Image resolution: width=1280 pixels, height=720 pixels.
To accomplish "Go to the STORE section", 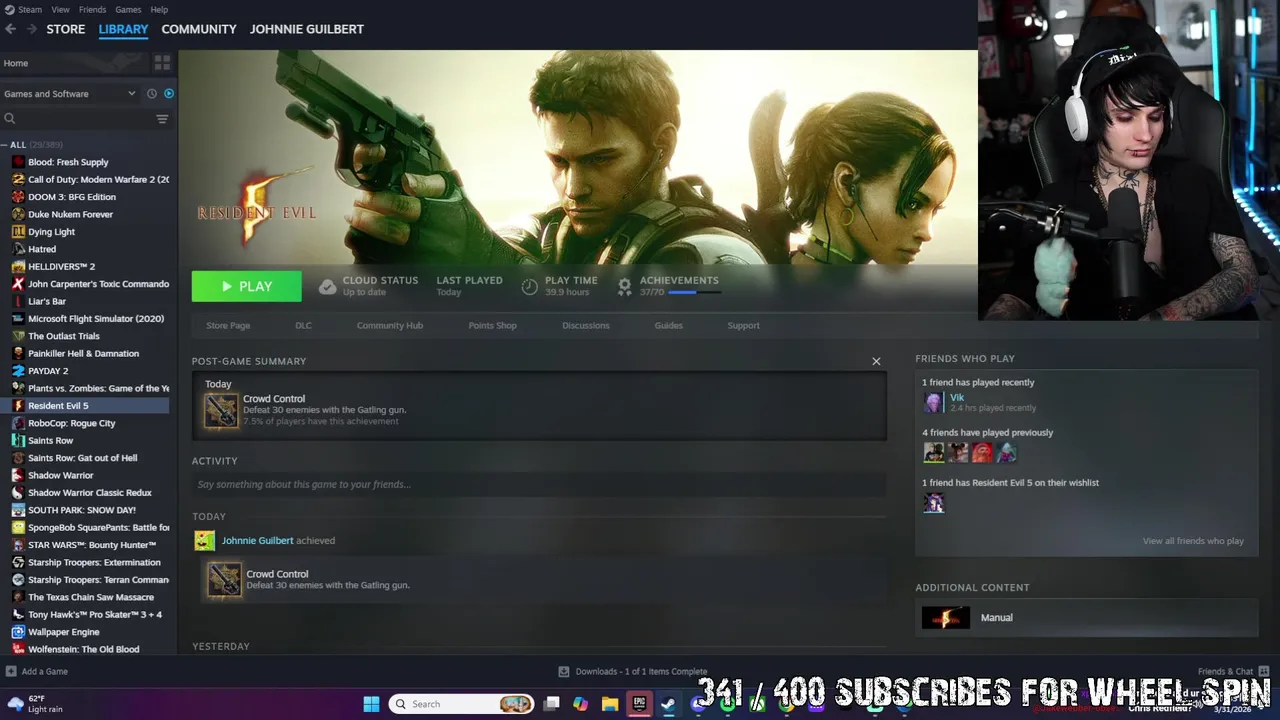I will pyautogui.click(x=66, y=29).
